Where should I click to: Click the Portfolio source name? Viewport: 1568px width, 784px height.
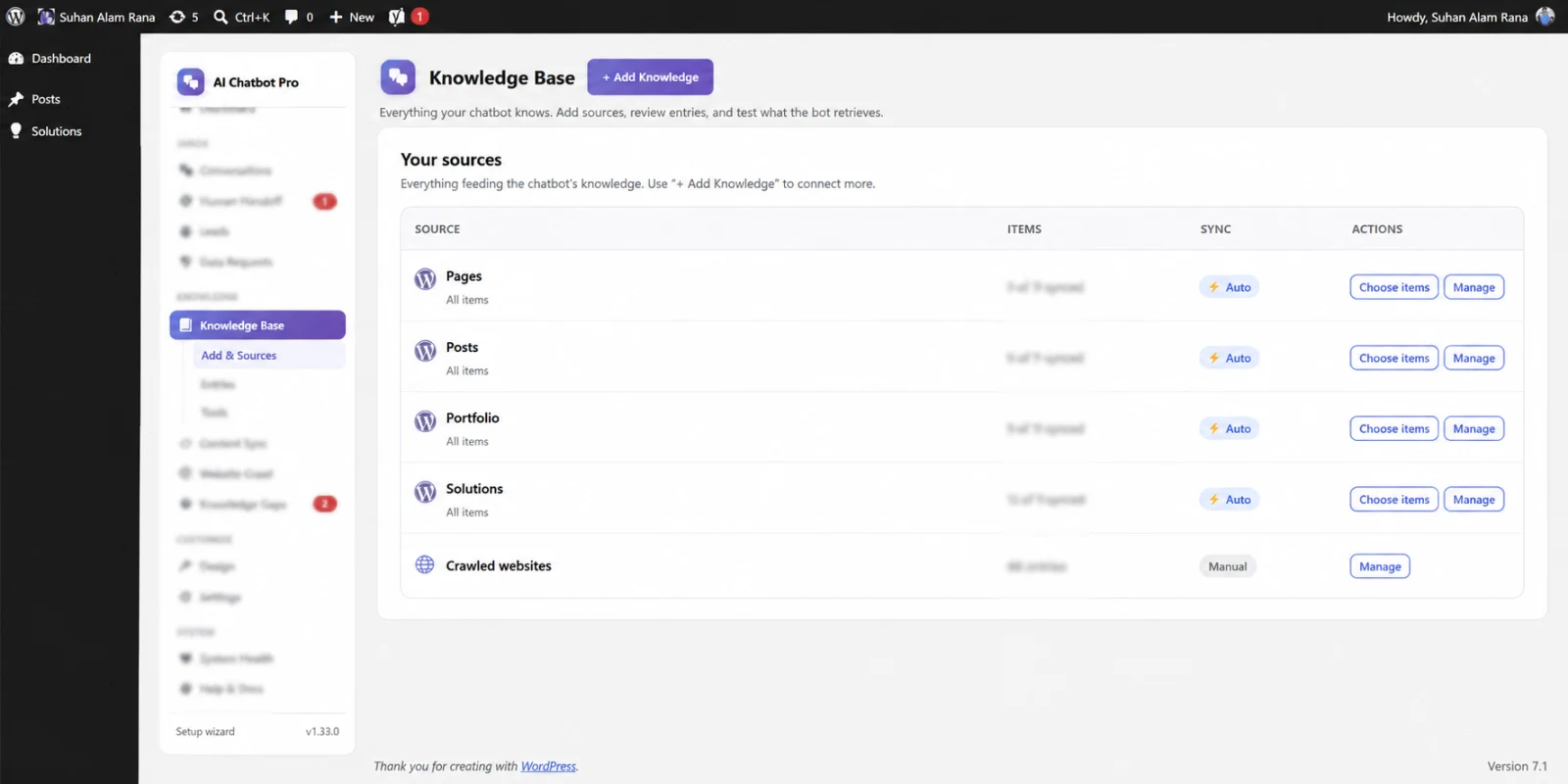[x=472, y=417]
